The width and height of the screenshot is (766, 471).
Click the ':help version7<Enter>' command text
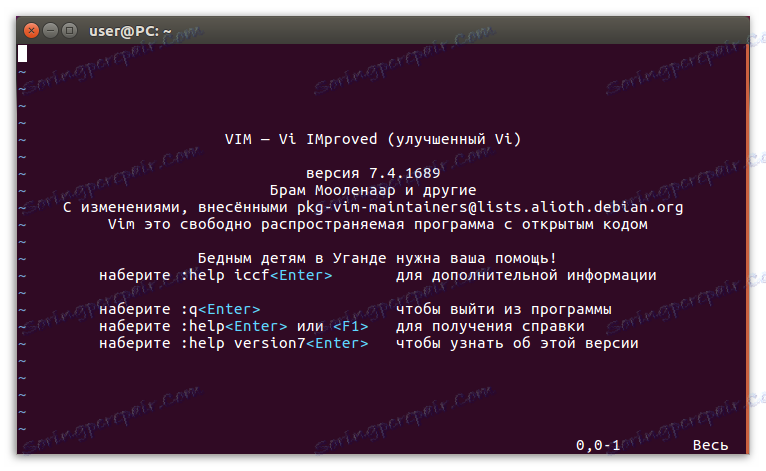(275, 343)
